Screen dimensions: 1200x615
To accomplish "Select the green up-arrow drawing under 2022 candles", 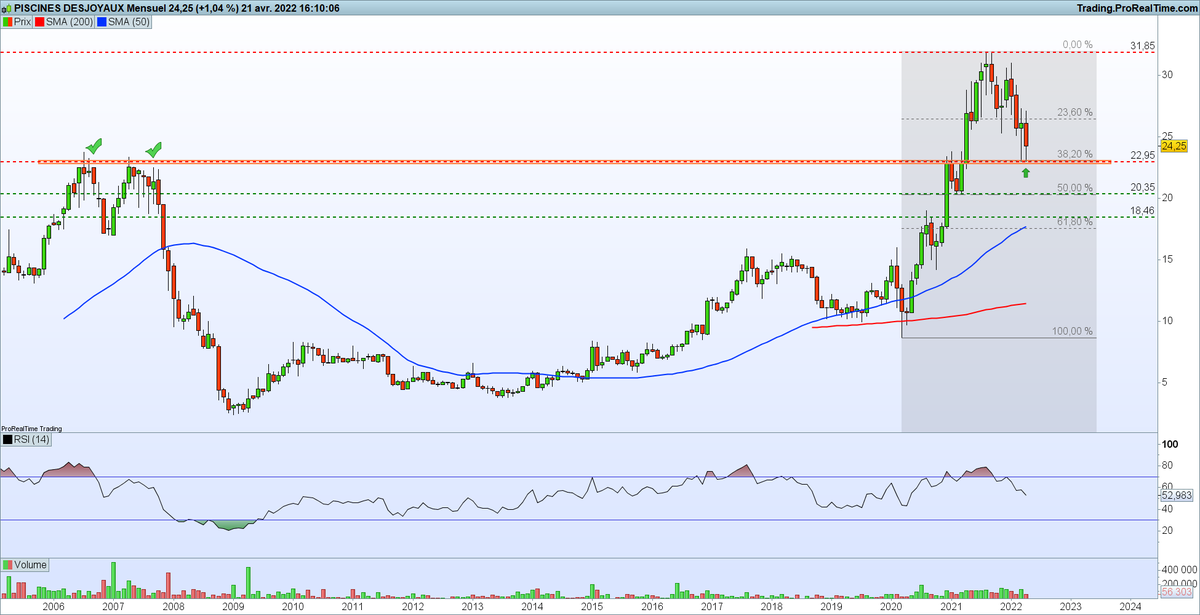I will click(x=1026, y=174).
